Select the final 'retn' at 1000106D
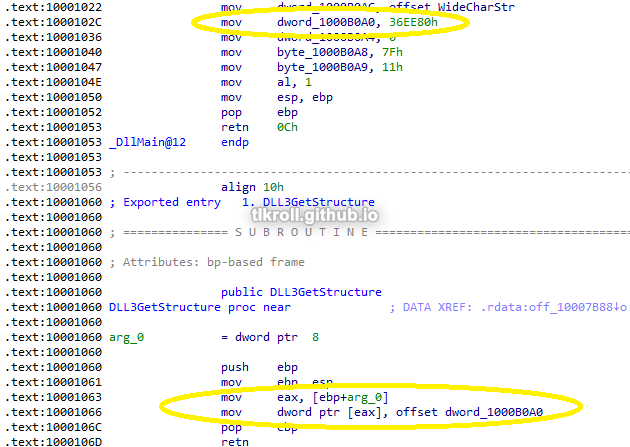 click(235, 442)
